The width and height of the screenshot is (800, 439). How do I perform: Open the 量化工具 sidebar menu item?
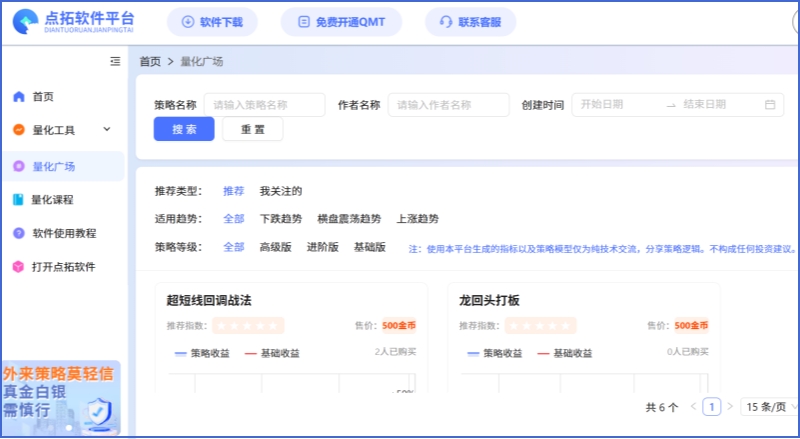(x=64, y=130)
